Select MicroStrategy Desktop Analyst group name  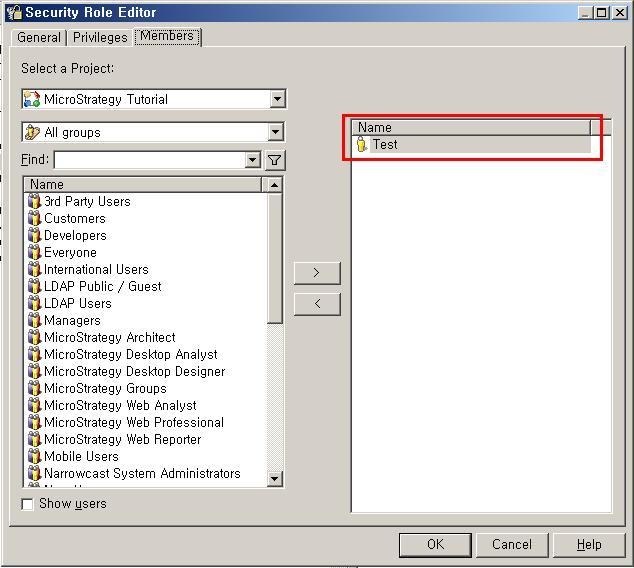tap(131, 355)
